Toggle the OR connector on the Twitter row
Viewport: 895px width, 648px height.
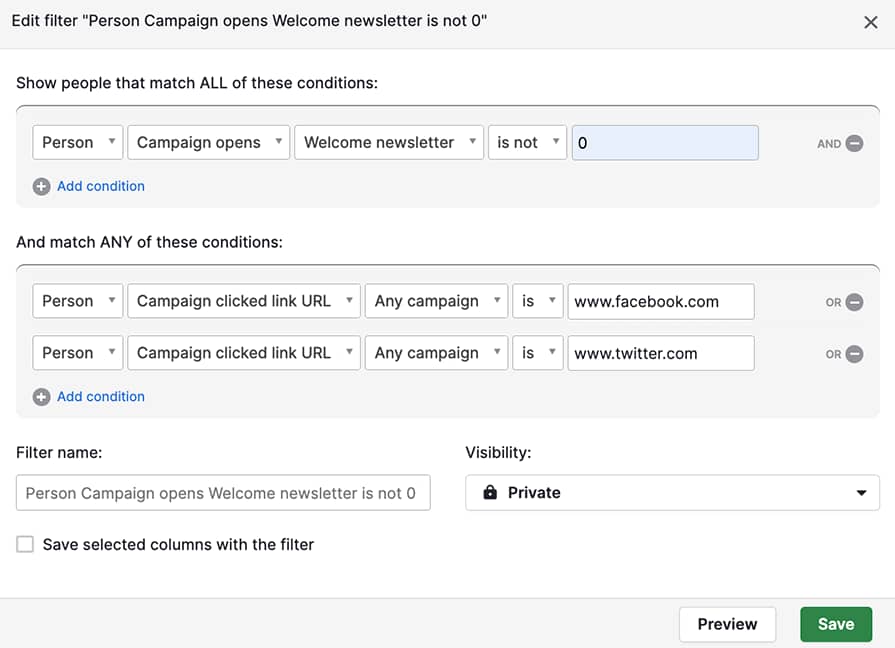832,353
